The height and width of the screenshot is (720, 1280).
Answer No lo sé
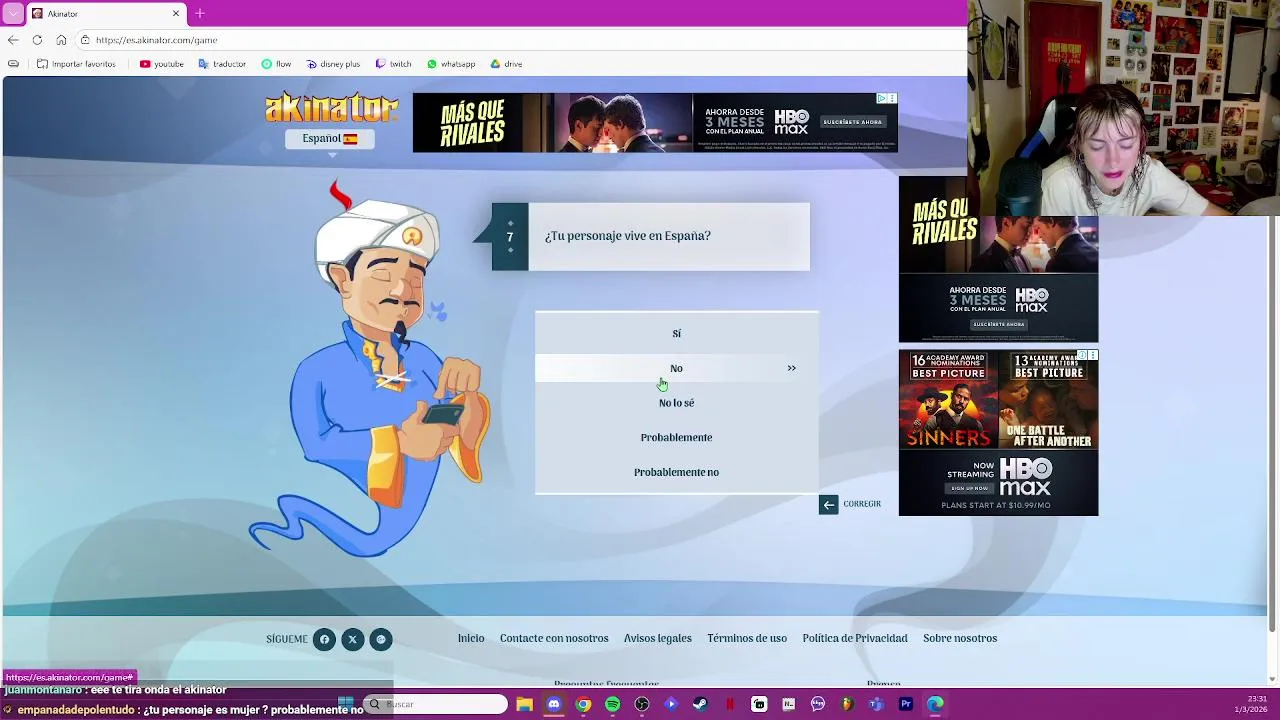[x=676, y=403]
